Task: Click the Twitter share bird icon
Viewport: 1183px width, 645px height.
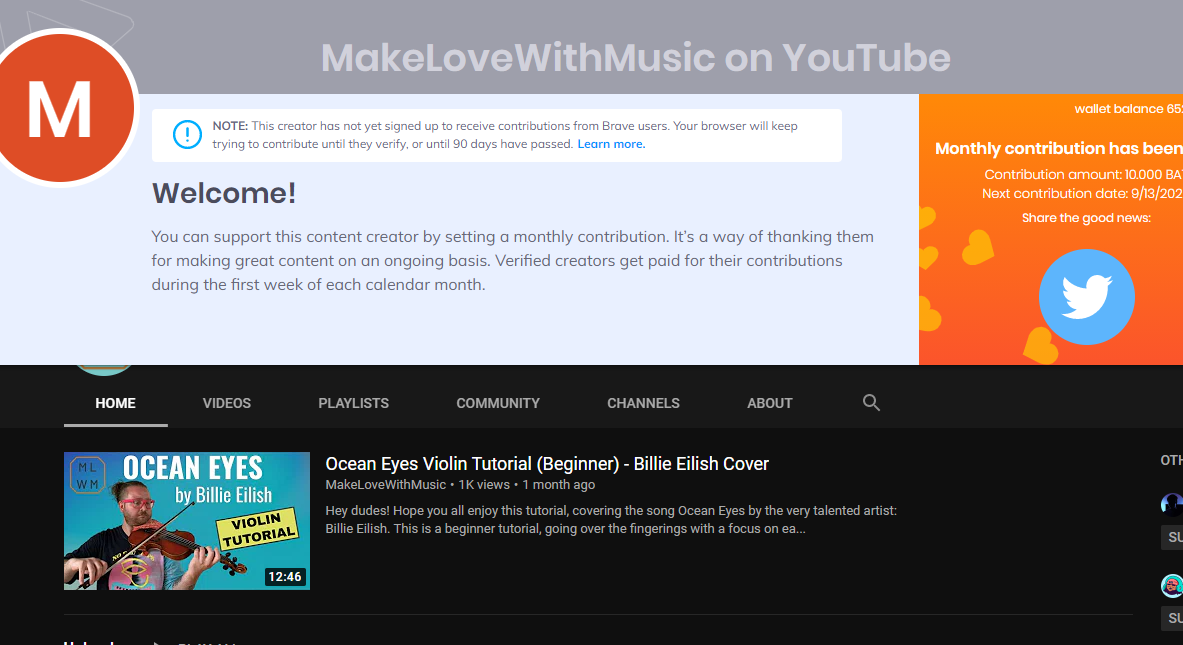Action: pos(1086,296)
